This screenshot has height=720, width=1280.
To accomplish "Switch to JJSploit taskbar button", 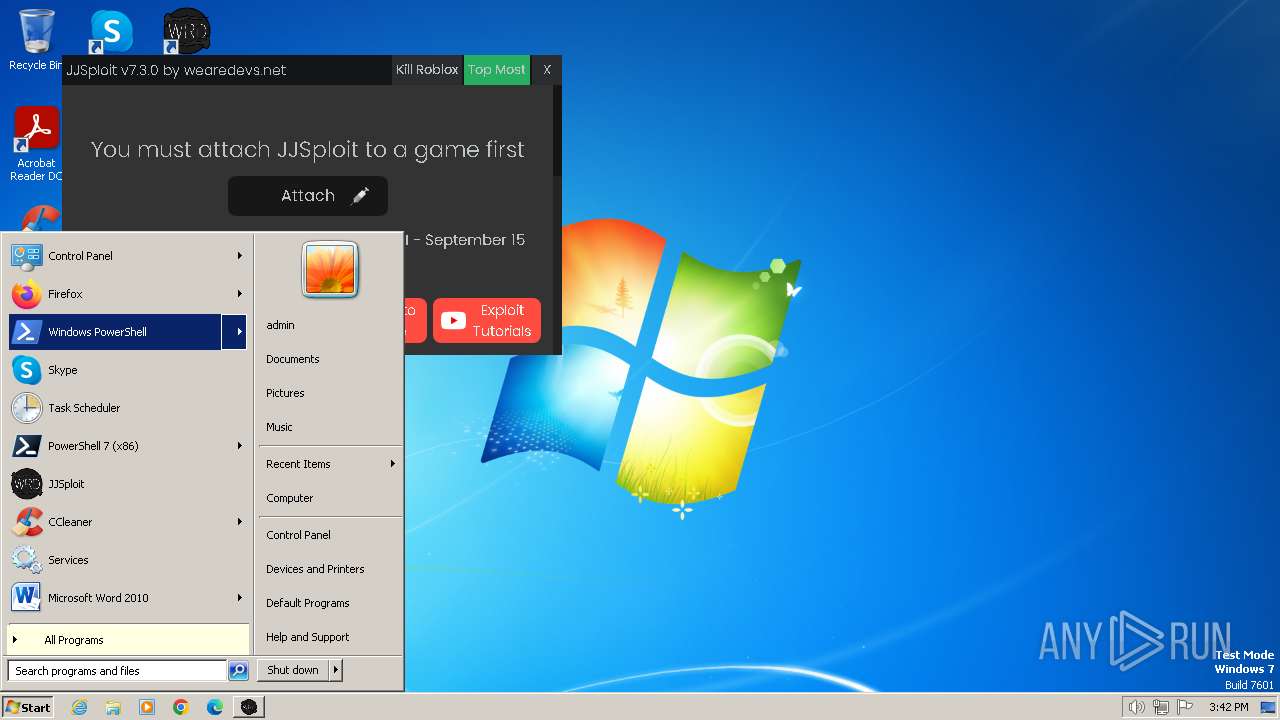I will (249, 707).
